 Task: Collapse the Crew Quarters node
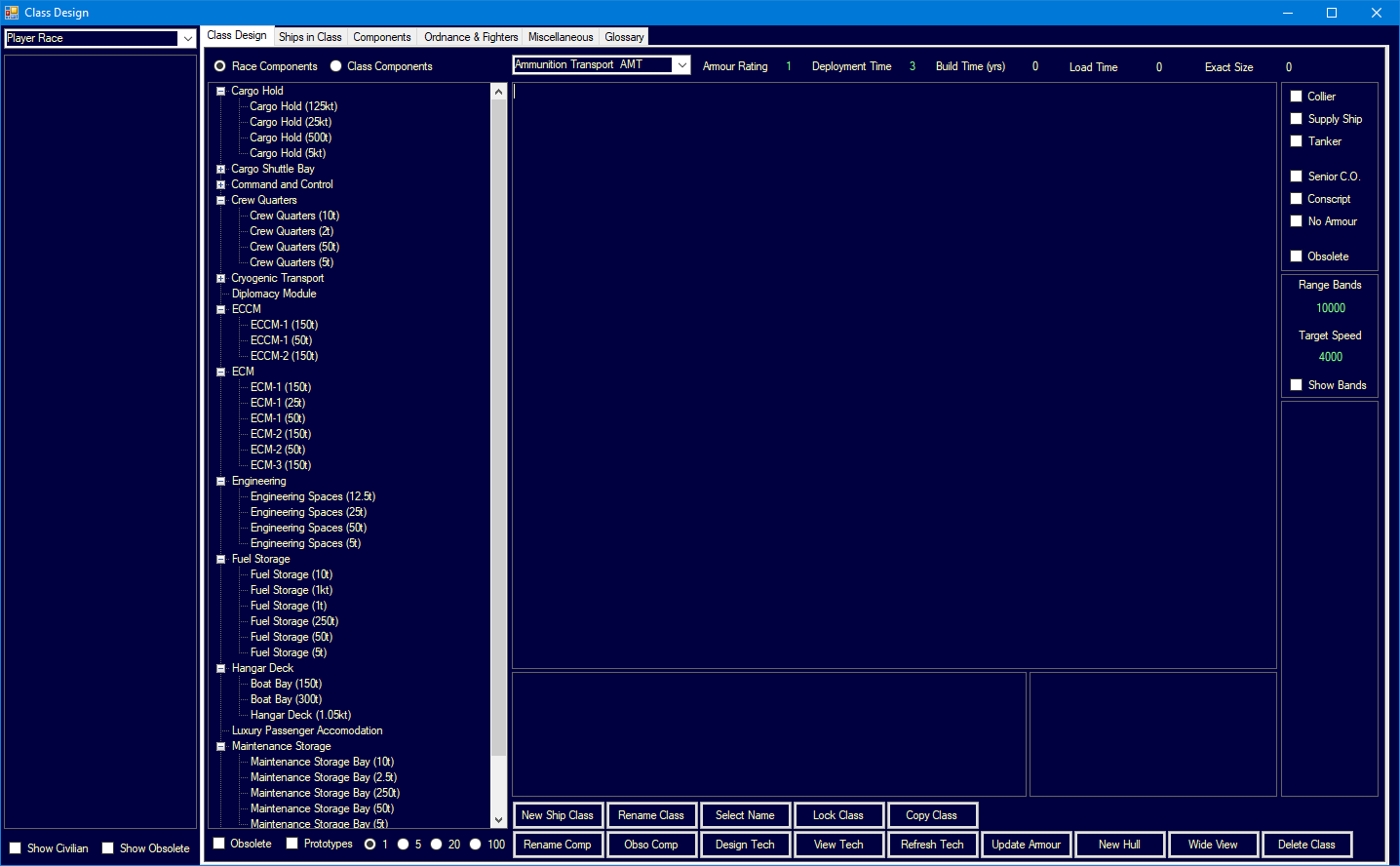point(221,200)
